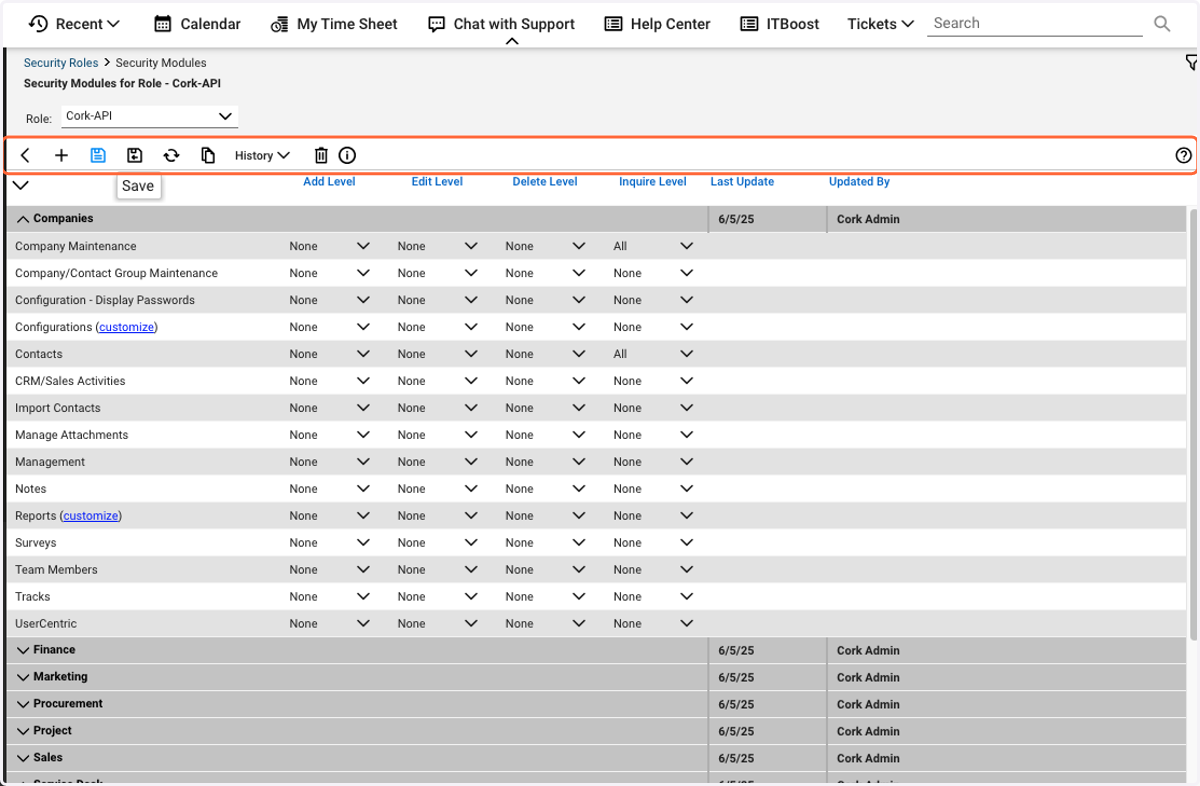This screenshot has height=786, width=1200.
Task: Click the Updated By column header
Action: point(859,182)
